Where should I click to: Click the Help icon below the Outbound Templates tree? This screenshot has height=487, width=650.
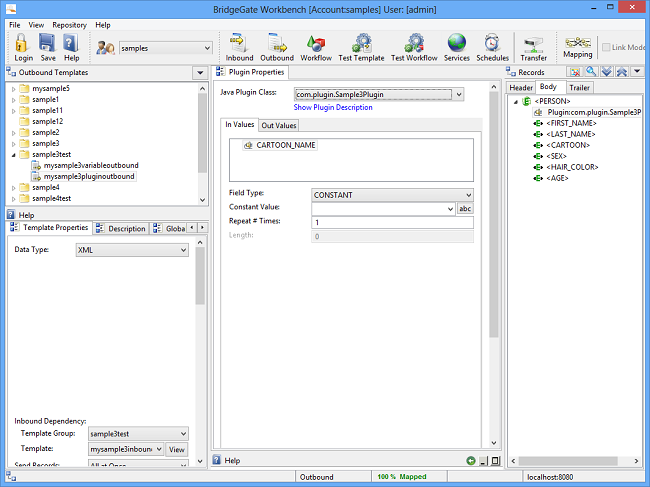pyautogui.click(x=11, y=215)
